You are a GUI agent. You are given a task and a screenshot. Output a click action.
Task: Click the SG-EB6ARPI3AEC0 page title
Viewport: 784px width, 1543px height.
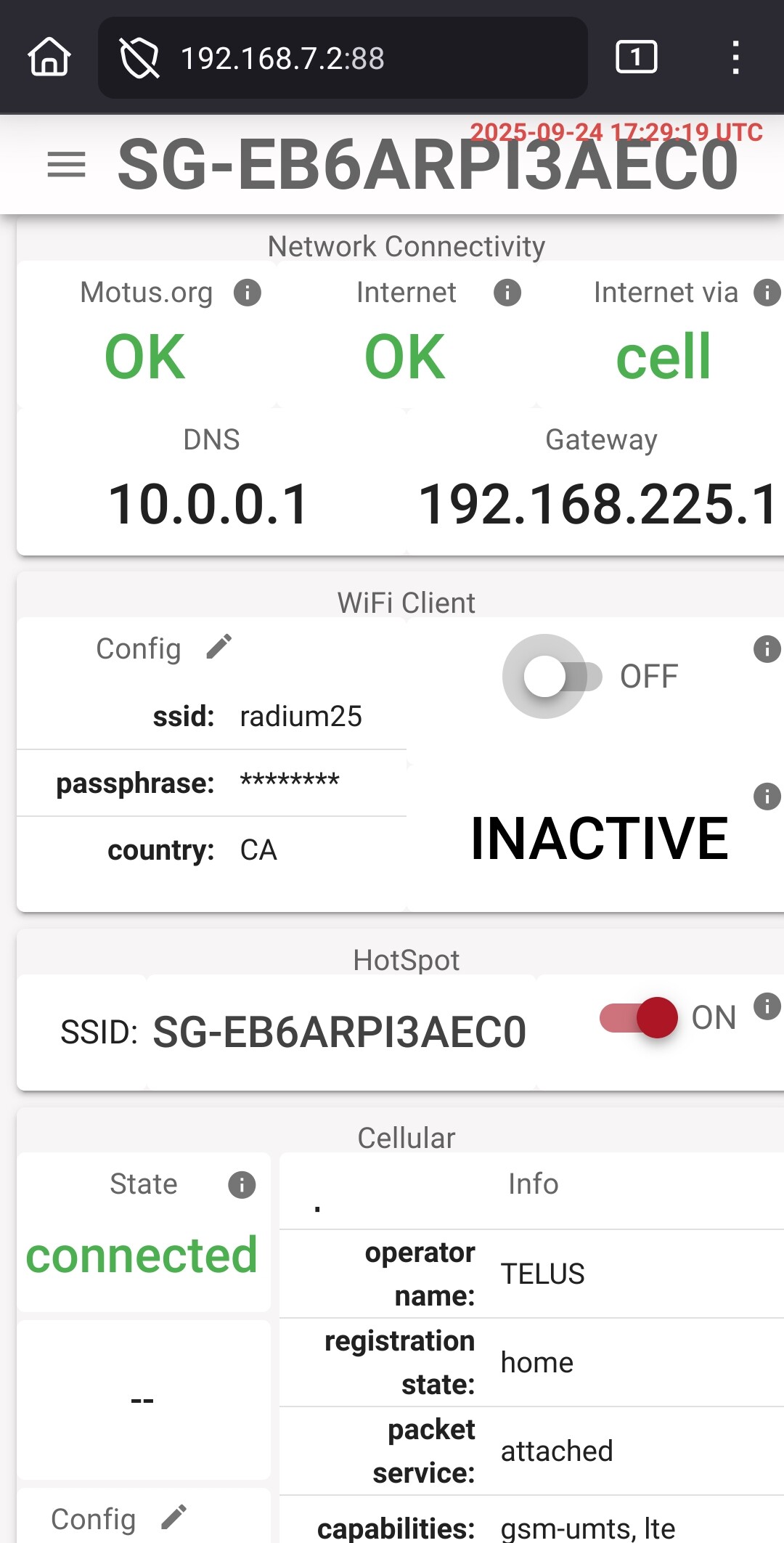(x=428, y=166)
